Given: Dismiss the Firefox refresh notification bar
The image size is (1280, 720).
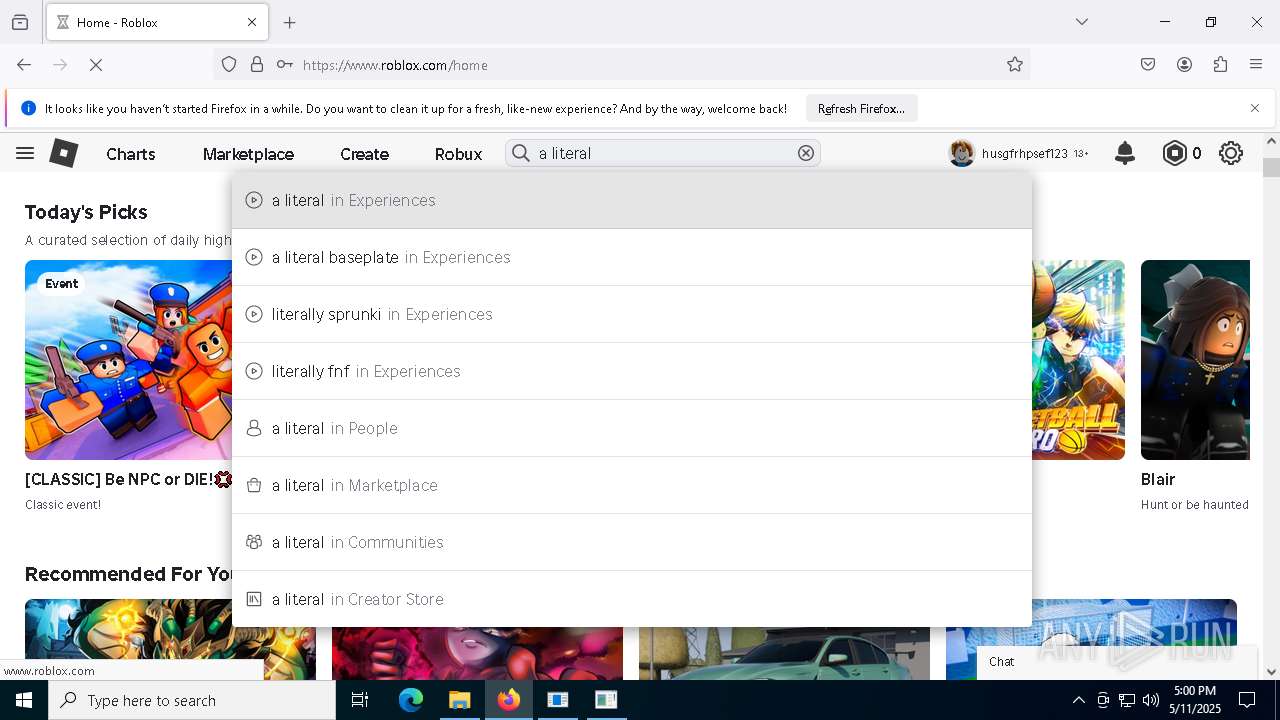Looking at the screenshot, I should 1255,108.
